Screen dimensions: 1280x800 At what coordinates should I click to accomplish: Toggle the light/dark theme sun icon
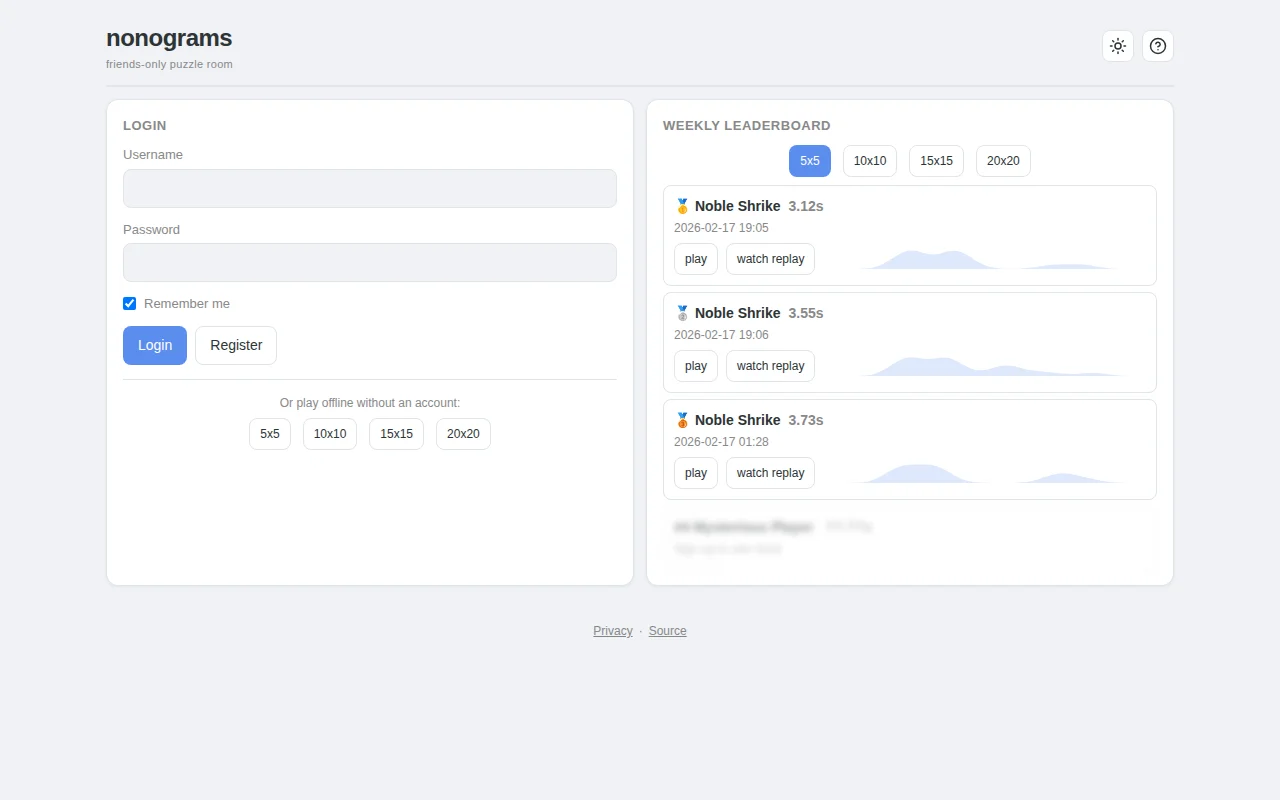click(1118, 46)
